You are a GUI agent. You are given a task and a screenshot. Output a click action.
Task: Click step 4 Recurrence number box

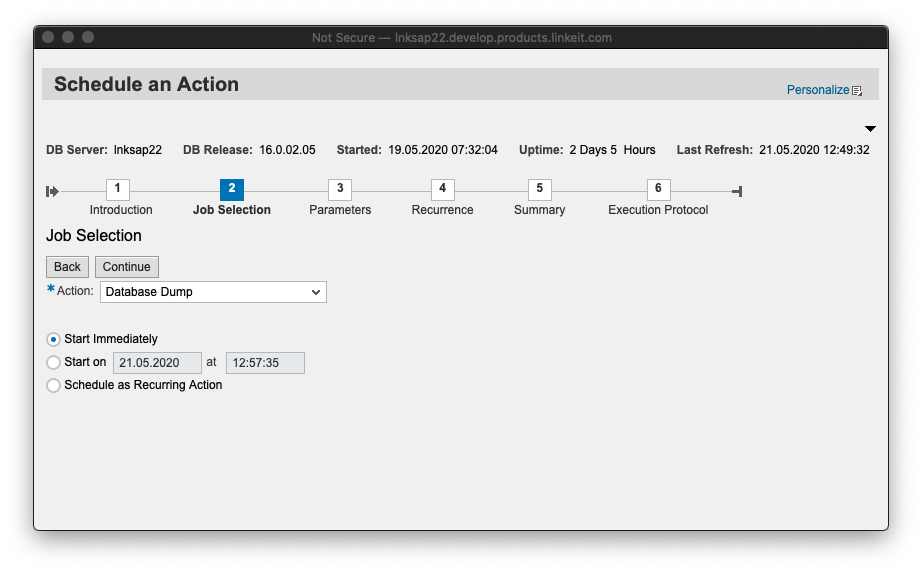(x=443, y=189)
